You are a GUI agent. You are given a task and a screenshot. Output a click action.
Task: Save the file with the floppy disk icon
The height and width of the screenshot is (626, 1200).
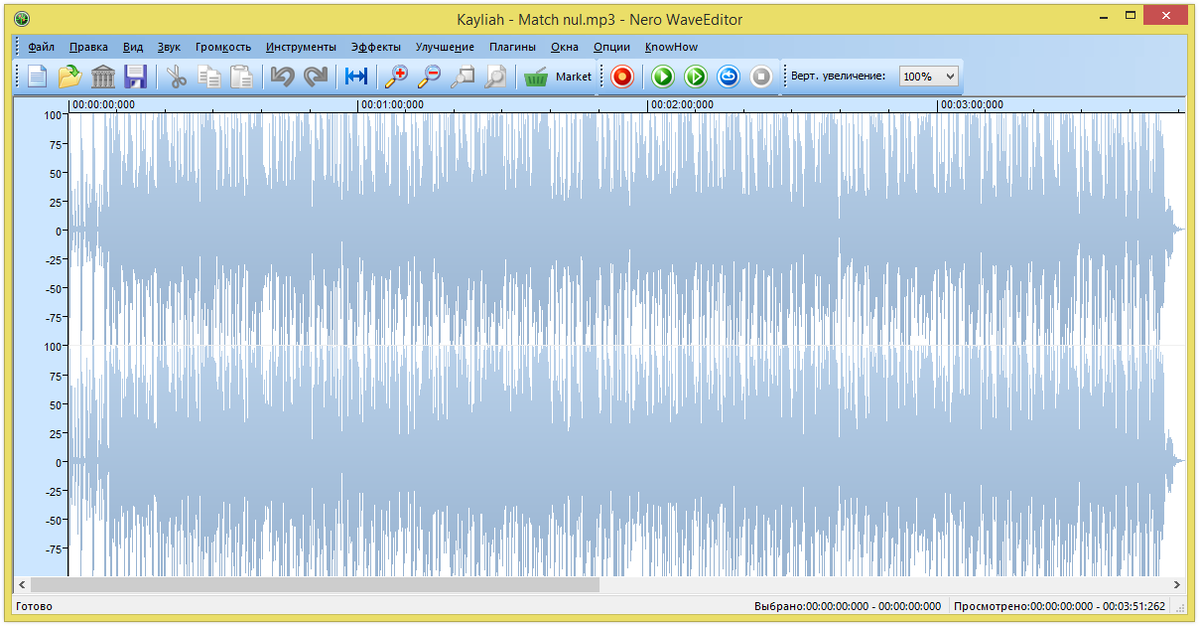[x=136, y=76]
